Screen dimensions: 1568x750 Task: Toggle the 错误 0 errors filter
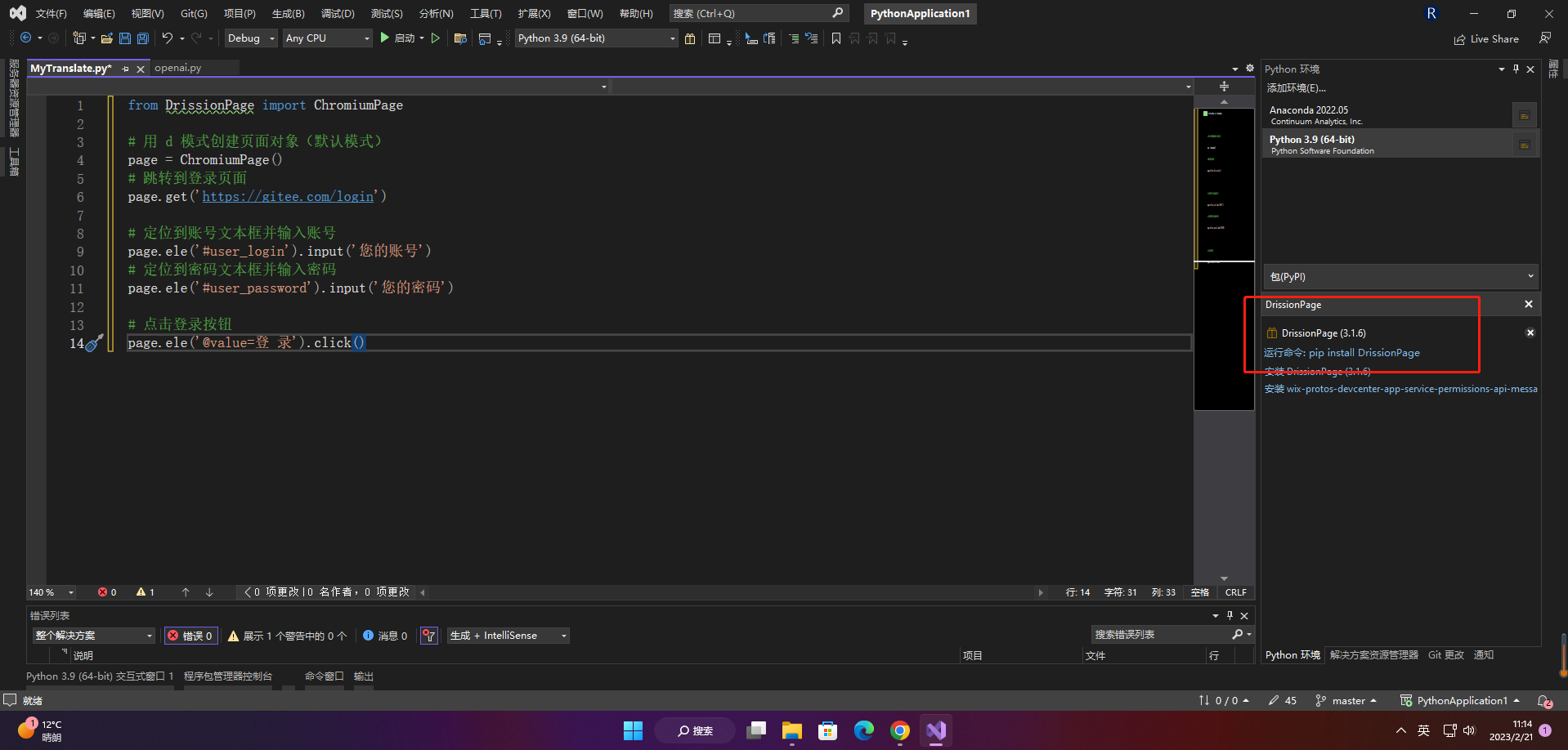coord(191,636)
